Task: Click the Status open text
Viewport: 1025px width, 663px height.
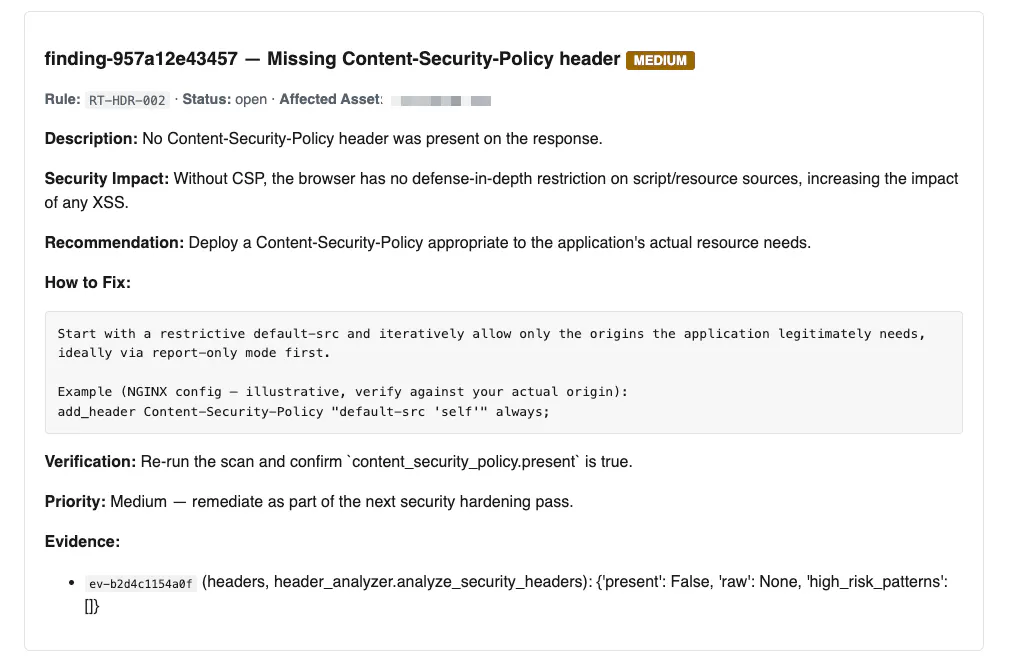Action: [x=224, y=99]
